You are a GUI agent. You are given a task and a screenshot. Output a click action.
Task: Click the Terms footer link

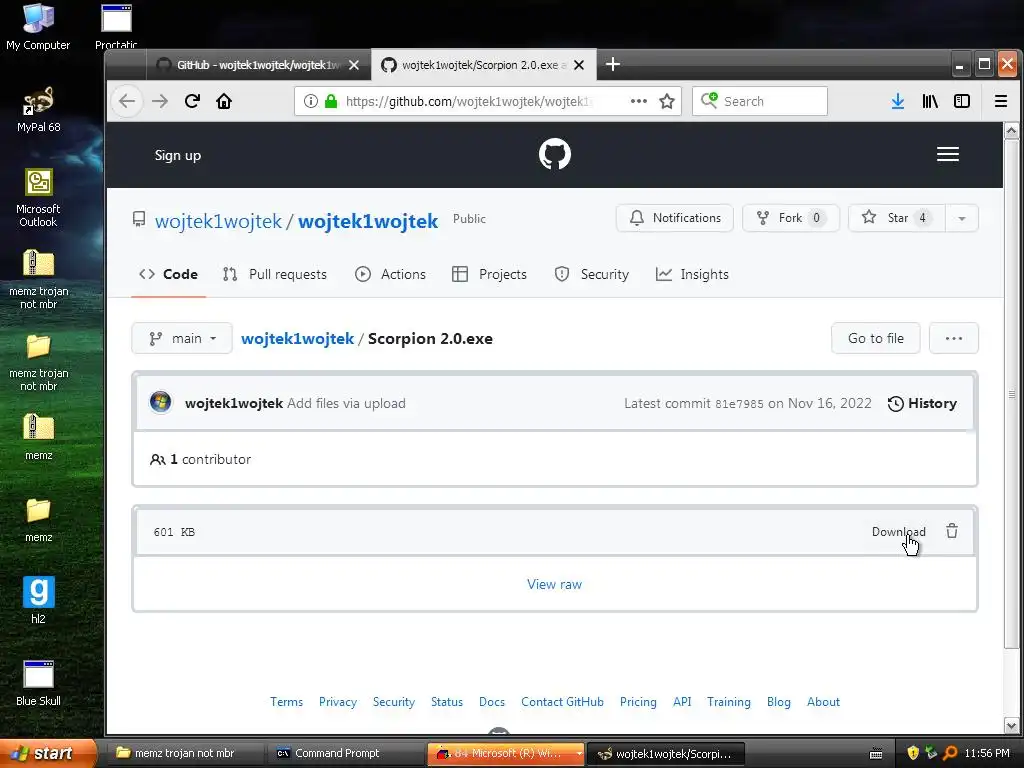click(x=287, y=702)
